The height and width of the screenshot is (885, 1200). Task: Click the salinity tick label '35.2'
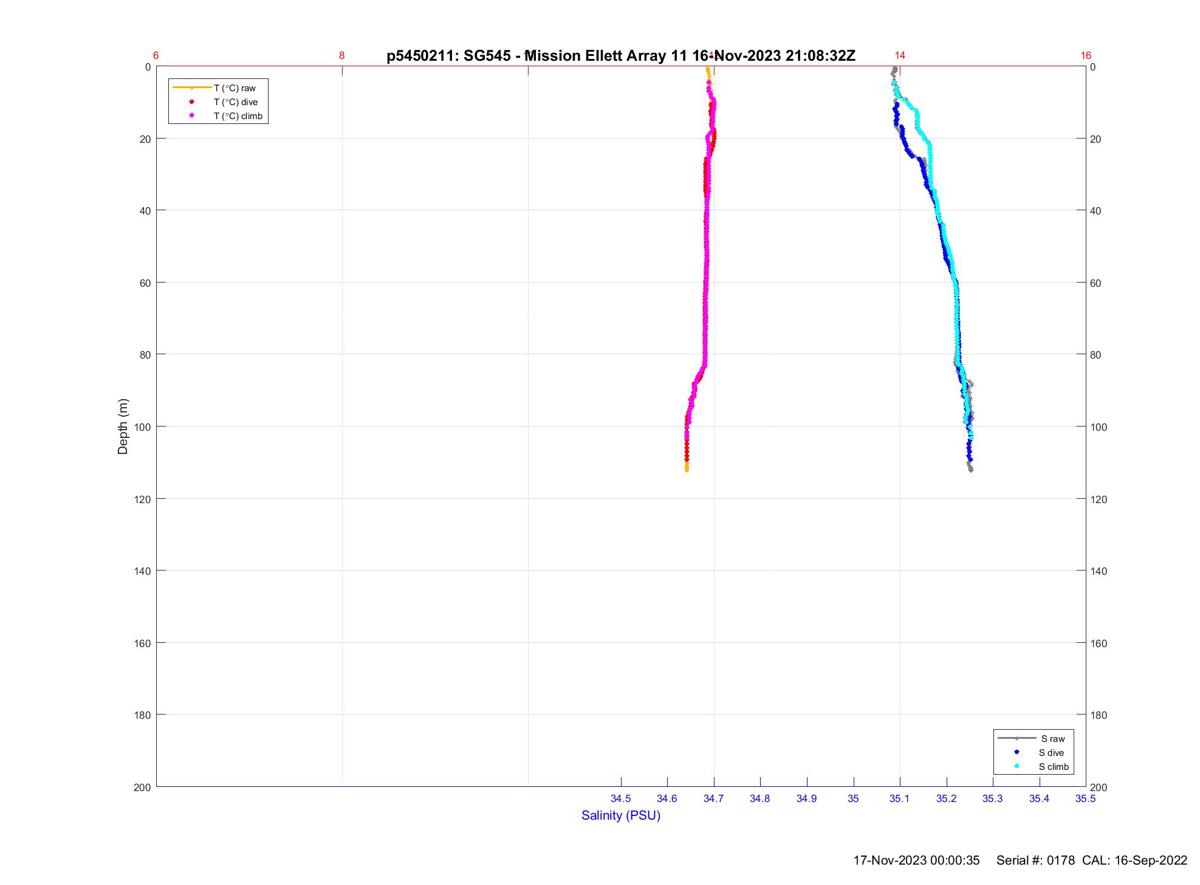click(946, 799)
